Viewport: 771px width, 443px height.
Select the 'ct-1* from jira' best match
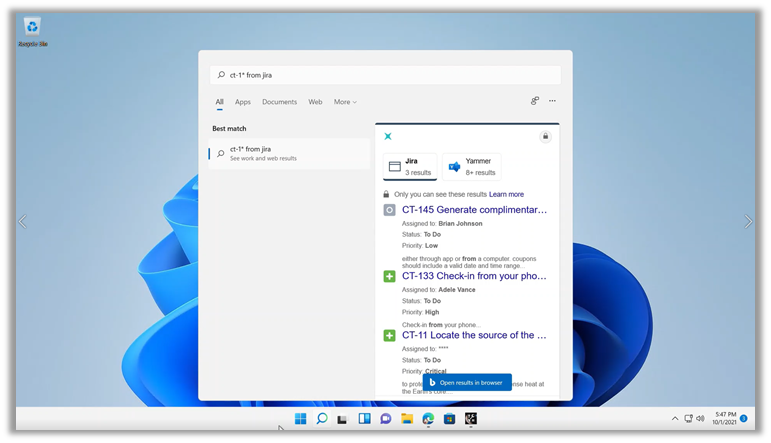(x=289, y=153)
